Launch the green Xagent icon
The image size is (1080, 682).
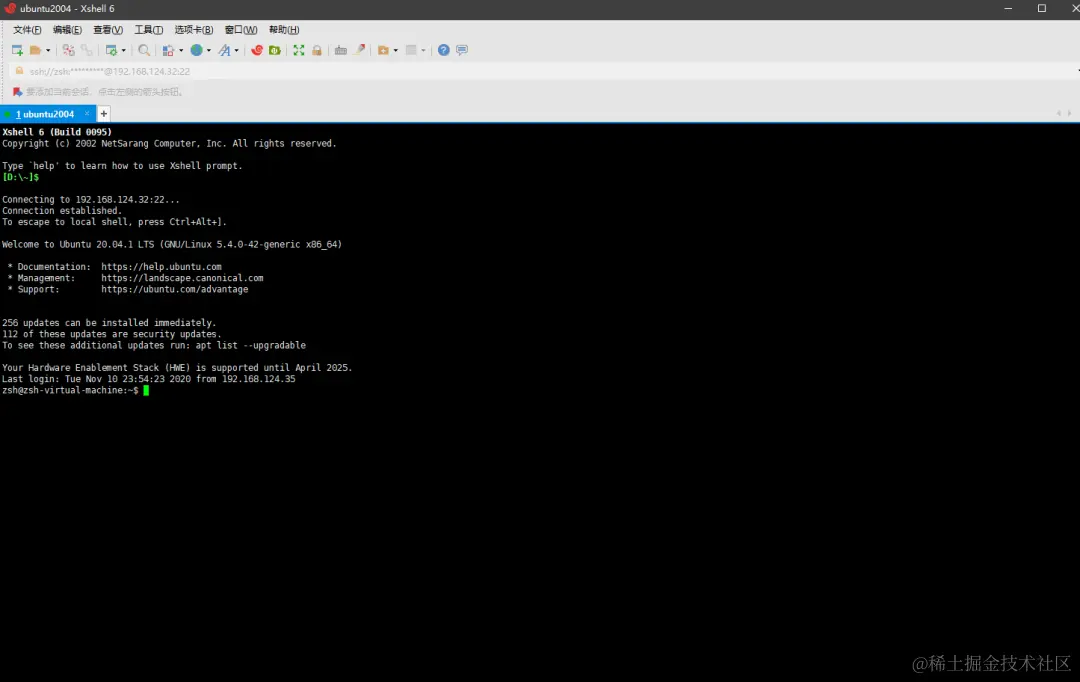275,50
